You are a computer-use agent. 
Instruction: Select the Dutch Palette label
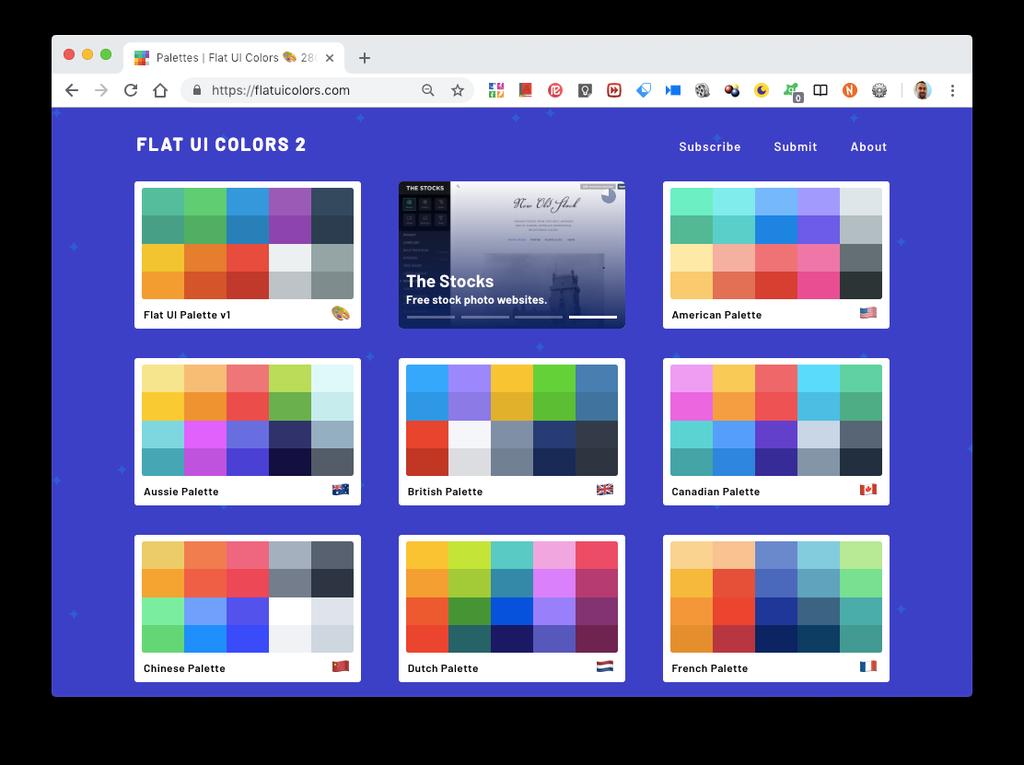(443, 668)
